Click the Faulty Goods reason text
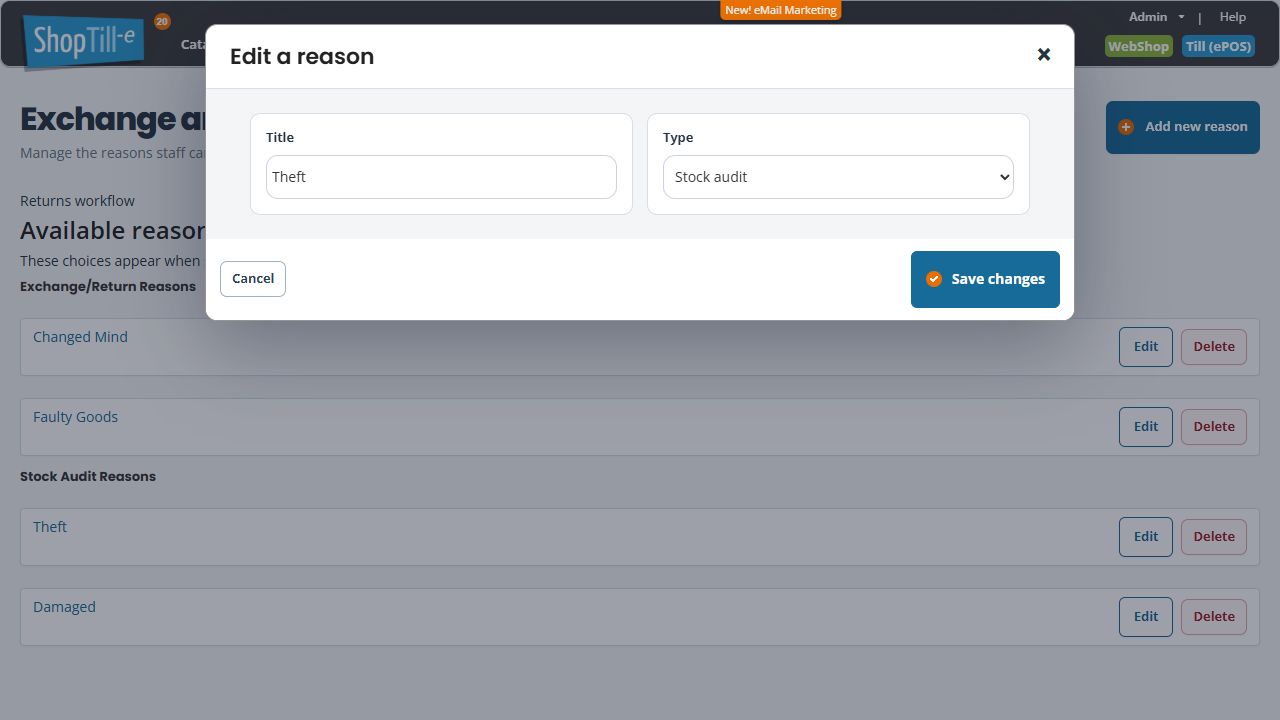Image resolution: width=1280 pixels, height=720 pixels. (x=75, y=417)
